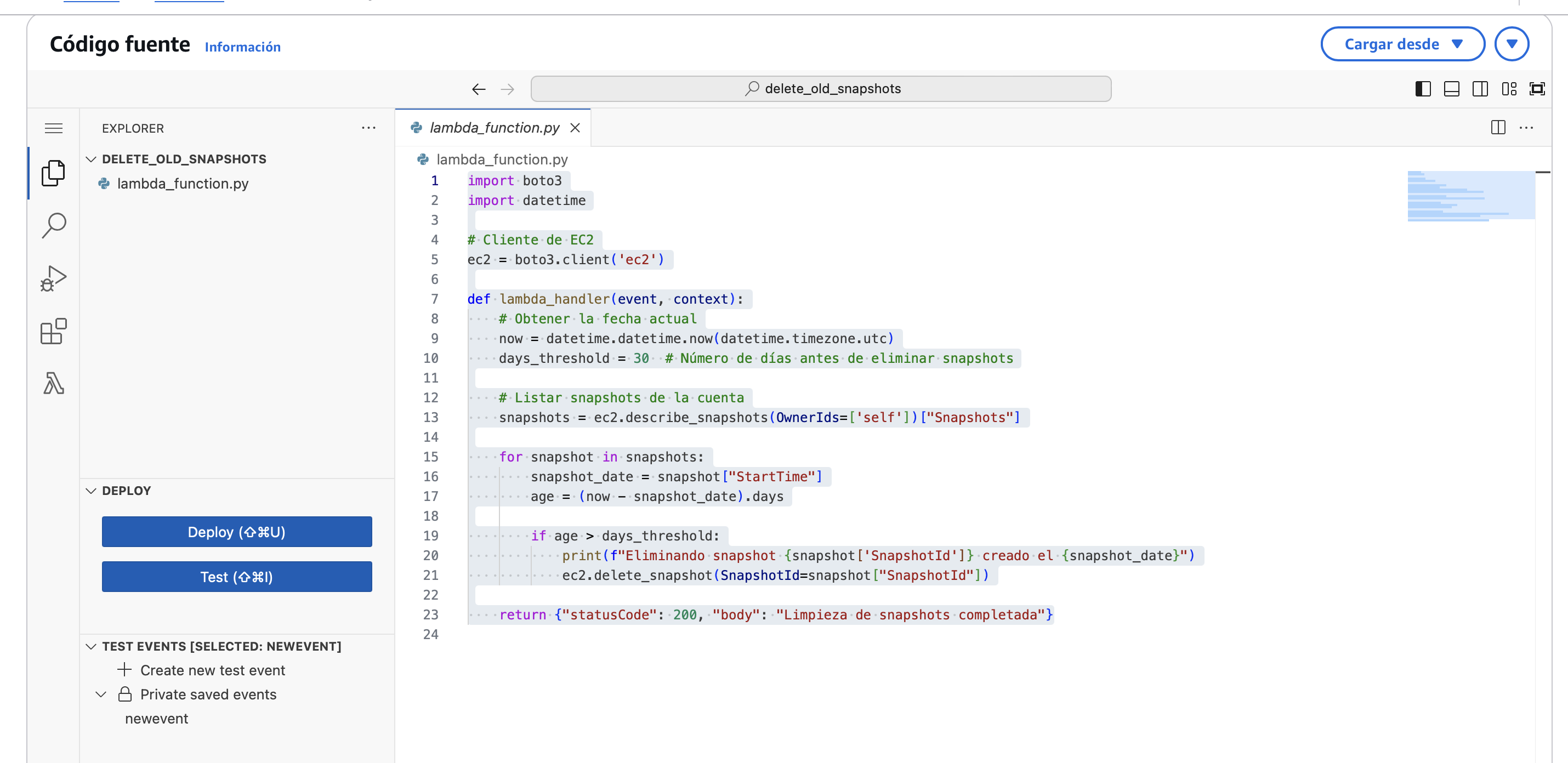1568x763 pixels.
Task: Click the delete_old_snapshots search field
Action: 821,89
